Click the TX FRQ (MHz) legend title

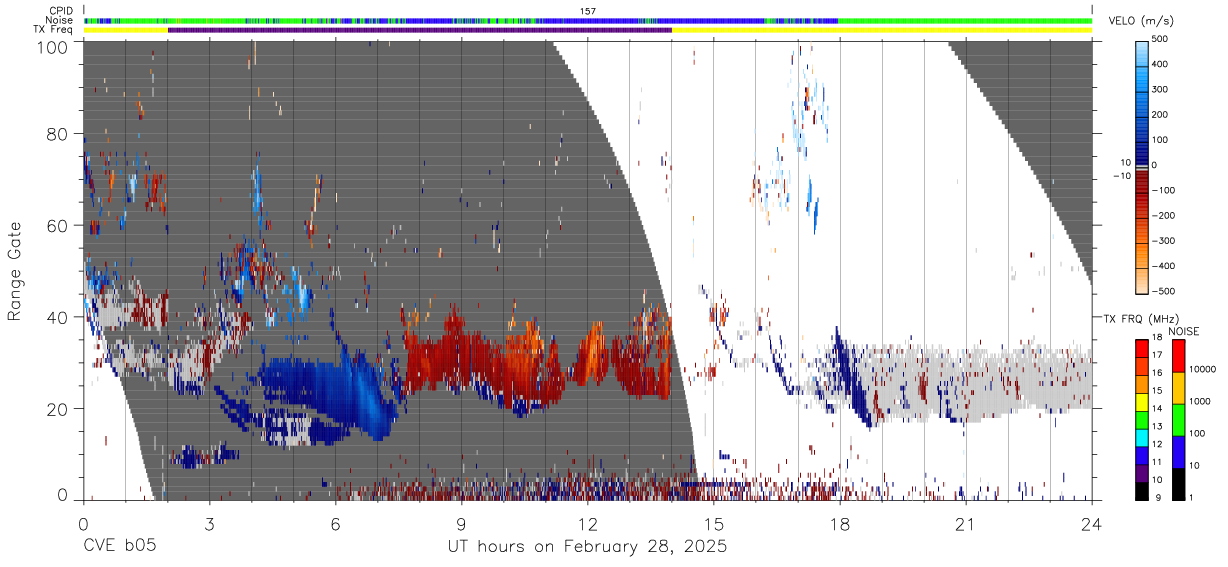pos(1139,318)
